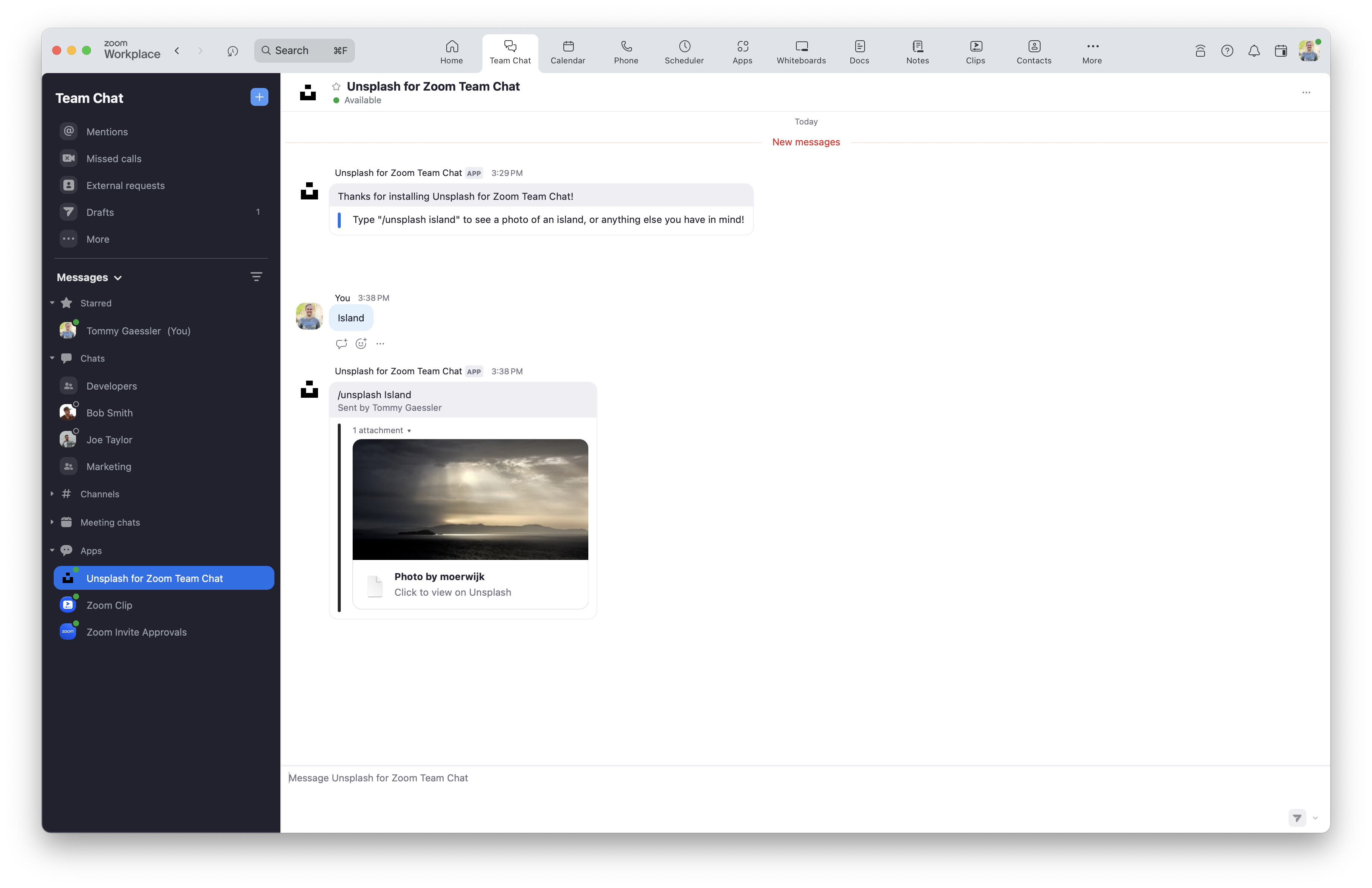
Task: Open the Clips tab icon
Action: pos(976,46)
